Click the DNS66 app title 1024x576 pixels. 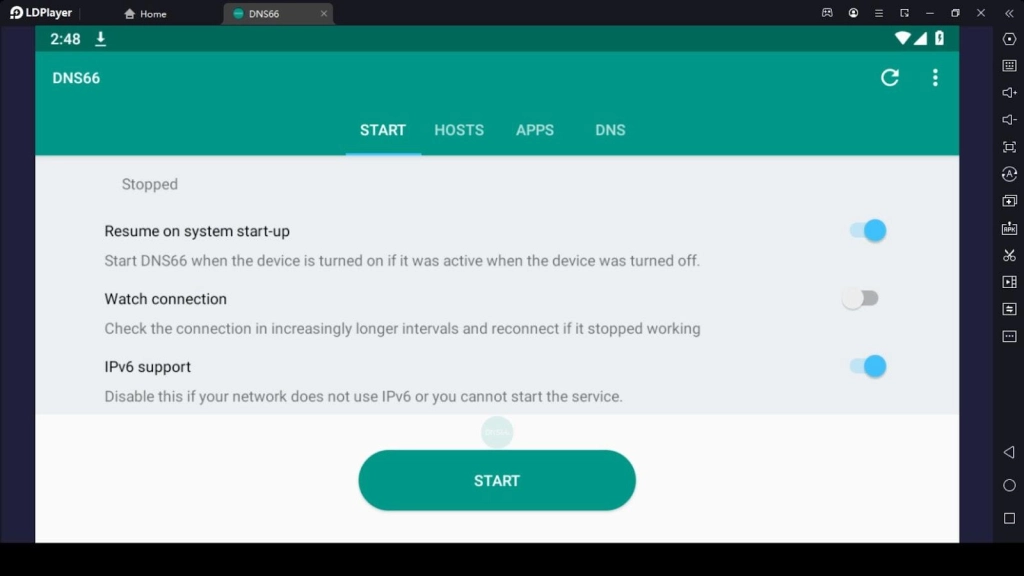tap(76, 78)
